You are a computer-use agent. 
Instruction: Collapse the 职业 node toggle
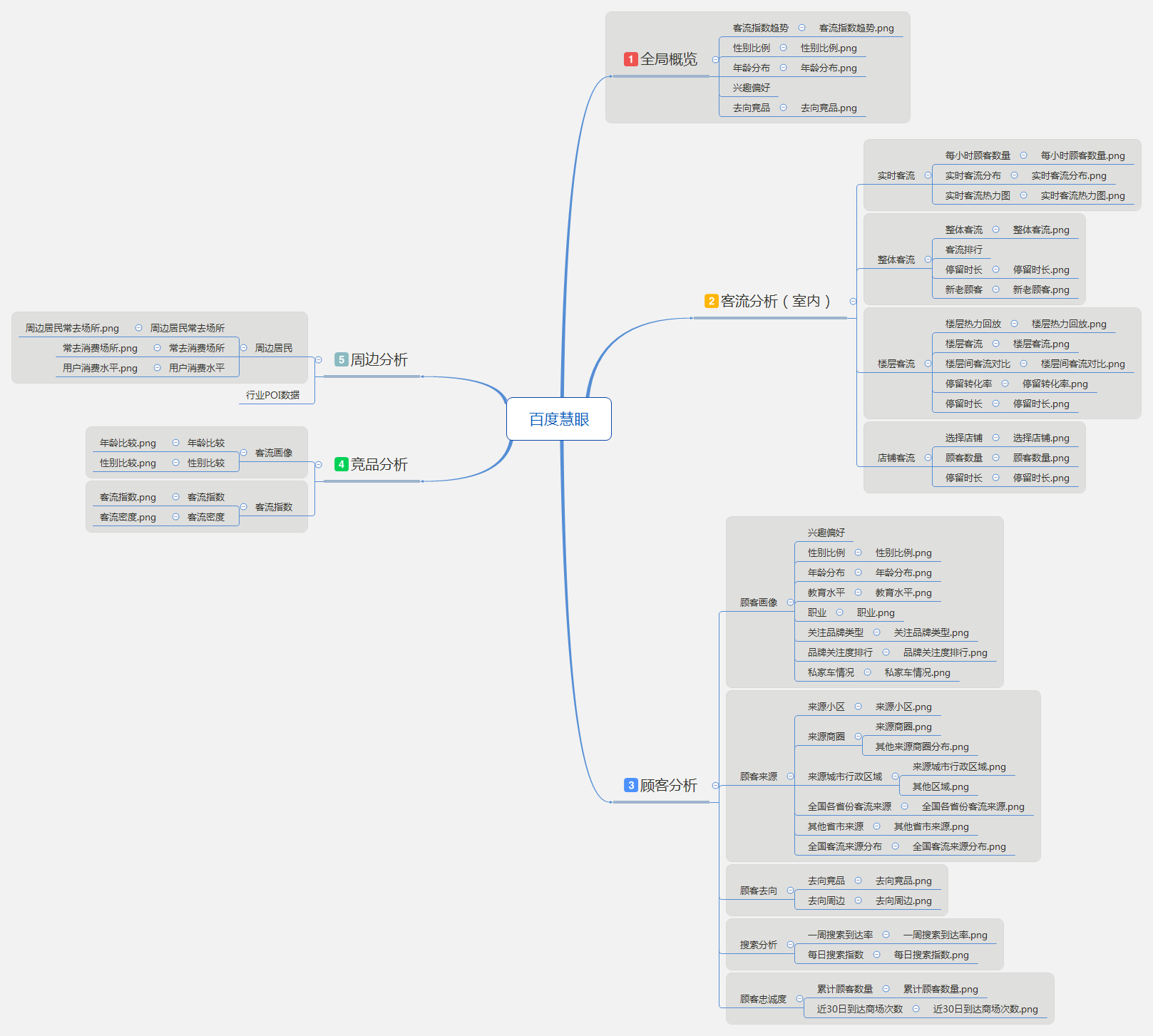click(x=839, y=612)
